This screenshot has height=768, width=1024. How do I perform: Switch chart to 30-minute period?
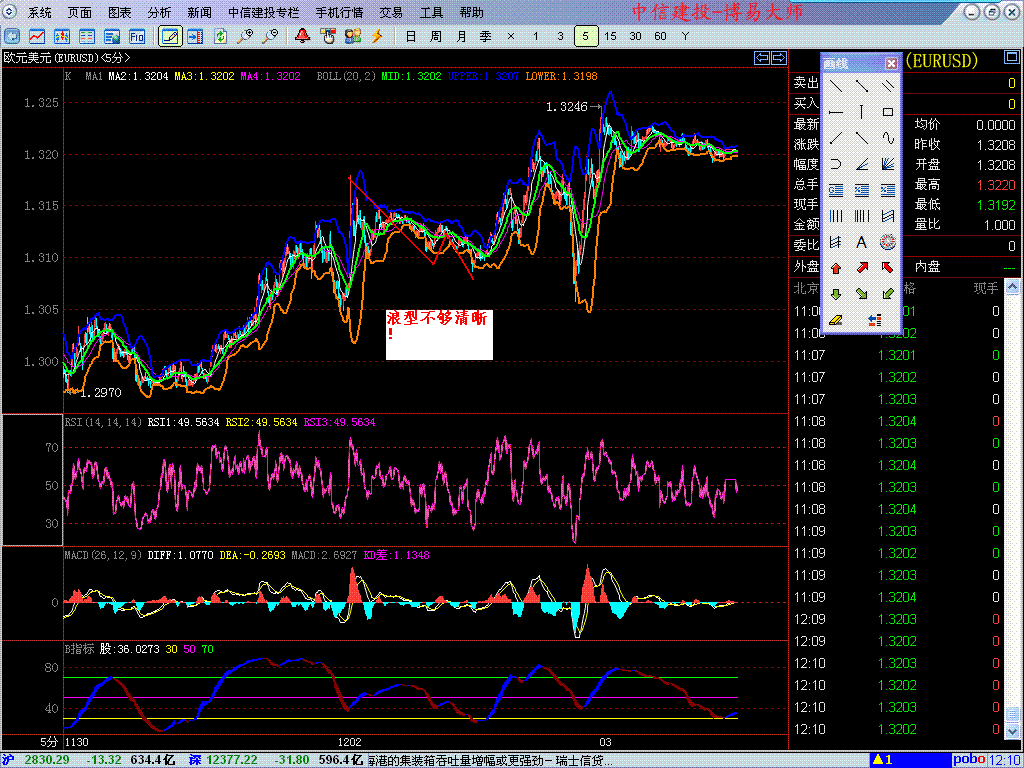click(635, 36)
